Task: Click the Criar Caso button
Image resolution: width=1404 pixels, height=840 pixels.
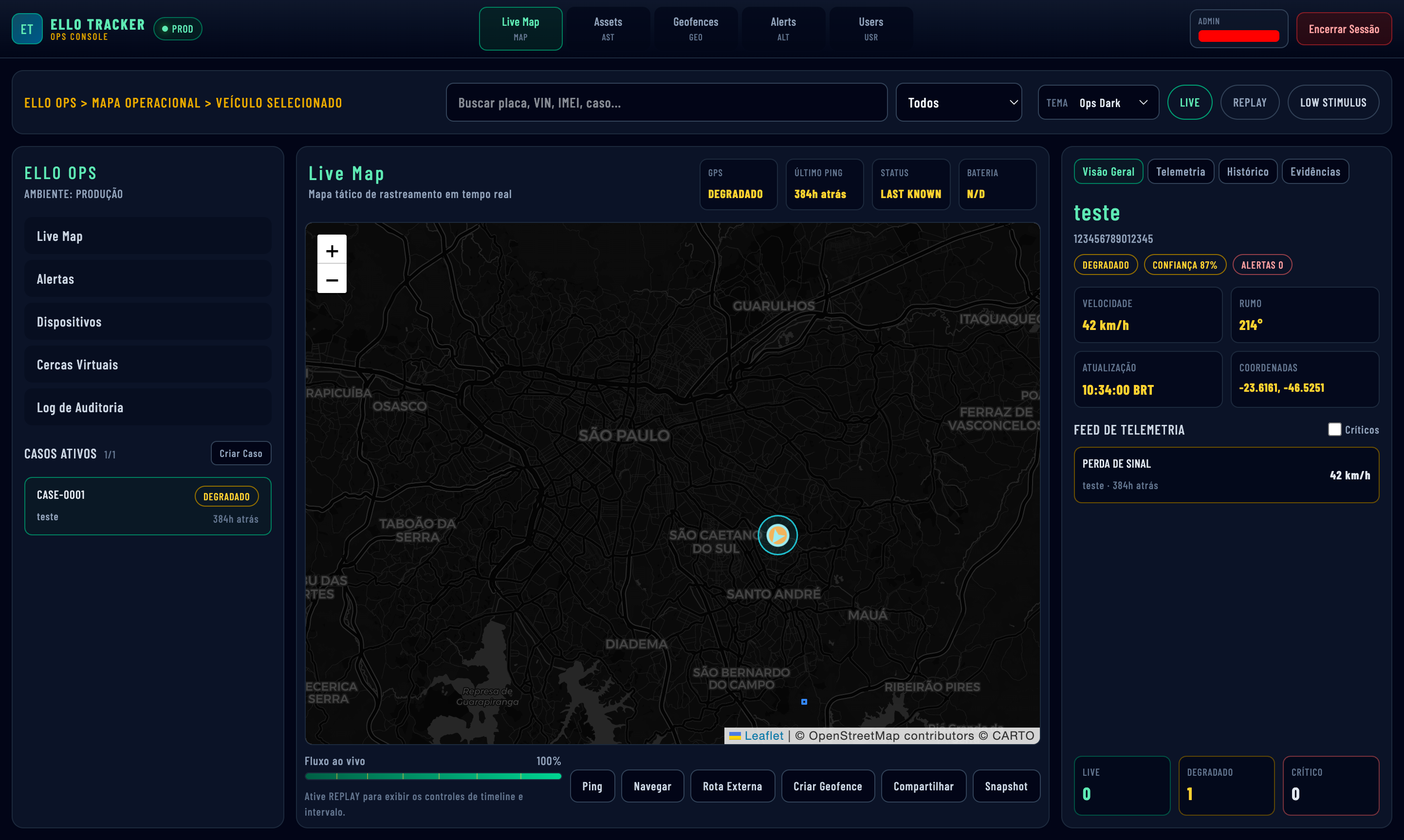Action: (x=240, y=454)
